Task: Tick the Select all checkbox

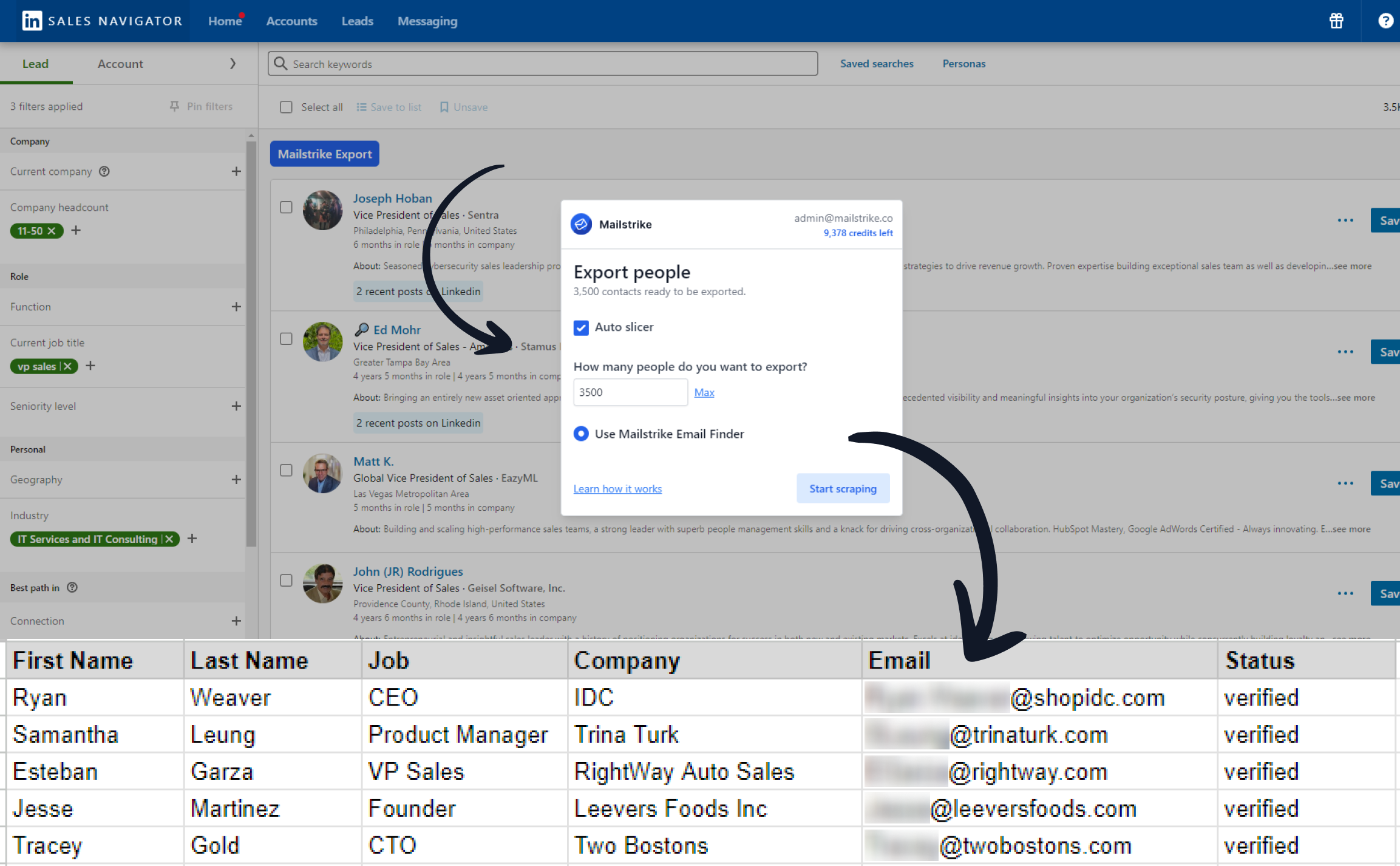Action: [286, 107]
